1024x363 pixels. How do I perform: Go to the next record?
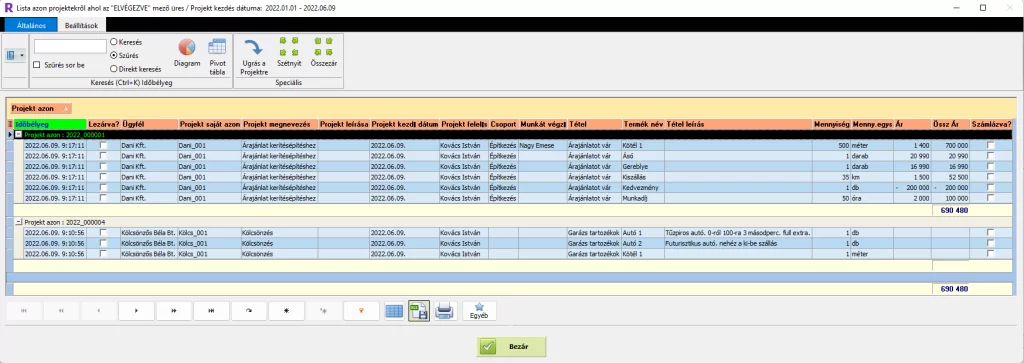pos(136,311)
